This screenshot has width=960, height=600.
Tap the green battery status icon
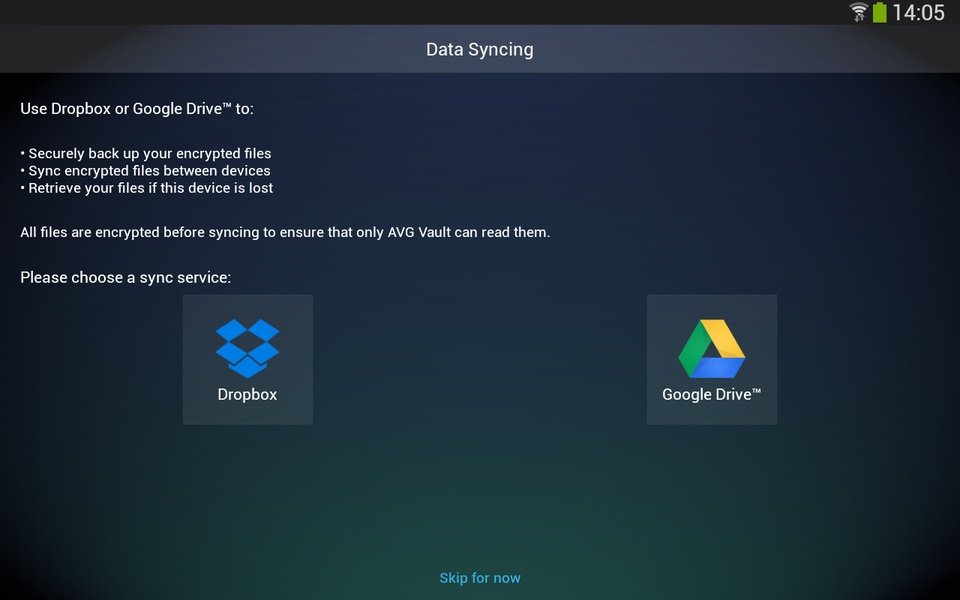(x=880, y=12)
